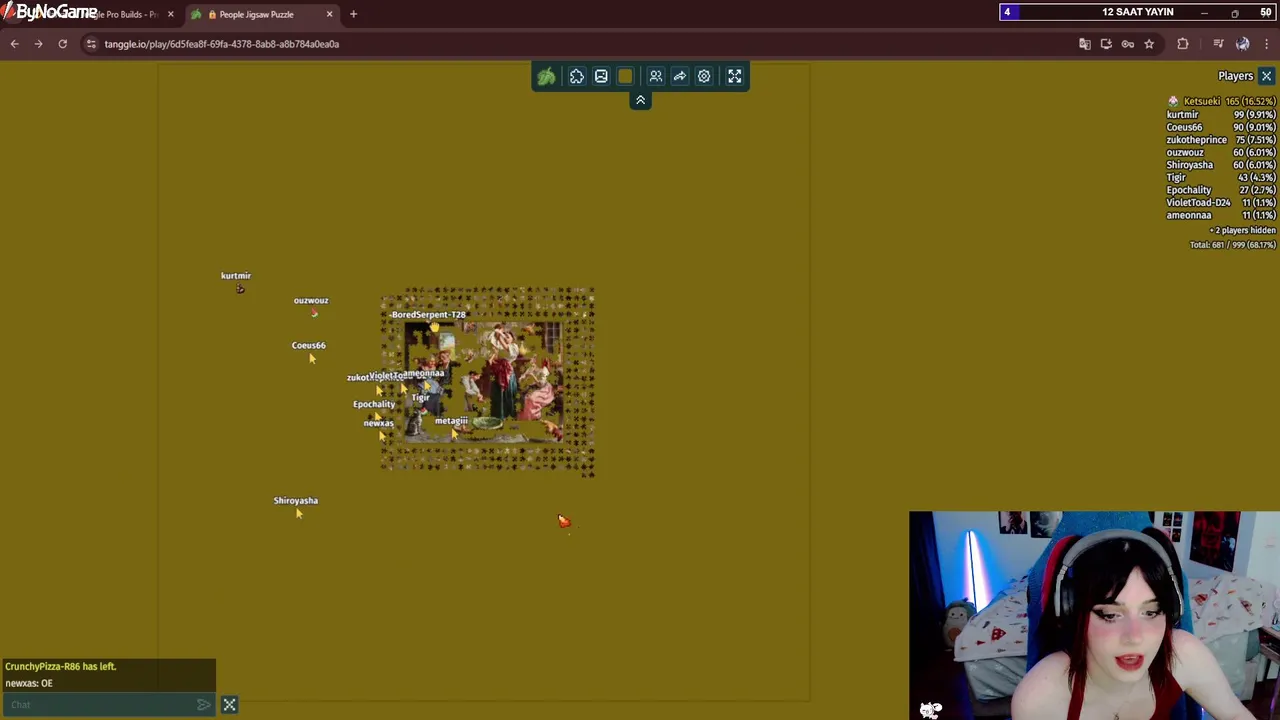Bookmark this tab with star
This screenshot has height=720, width=1280.
pos(1149,44)
